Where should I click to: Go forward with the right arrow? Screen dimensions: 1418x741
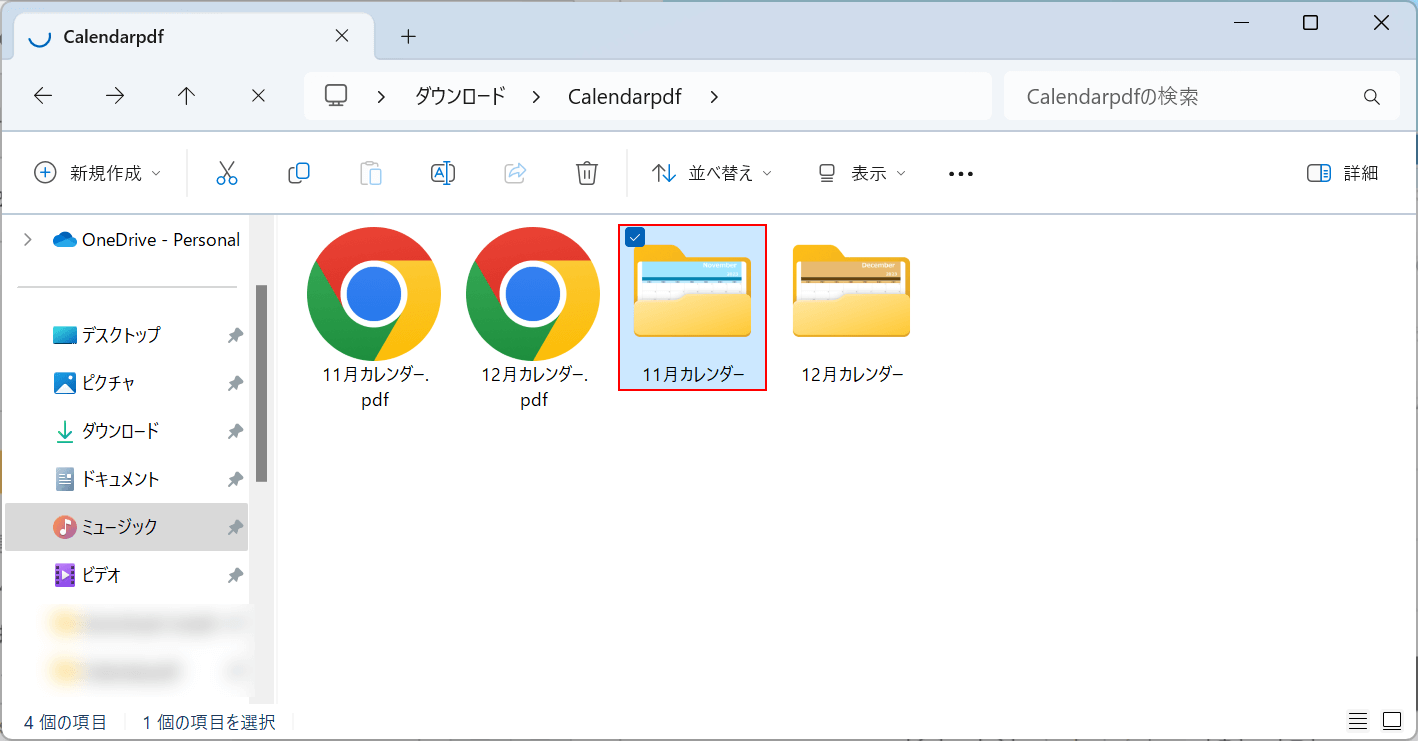(x=115, y=96)
